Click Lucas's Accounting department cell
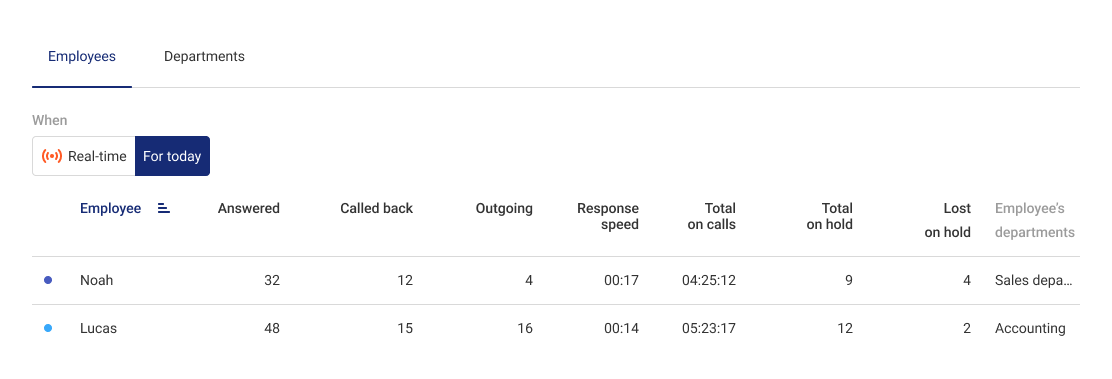Viewport: 1112px width, 379px height. [x=1030, y=329]
